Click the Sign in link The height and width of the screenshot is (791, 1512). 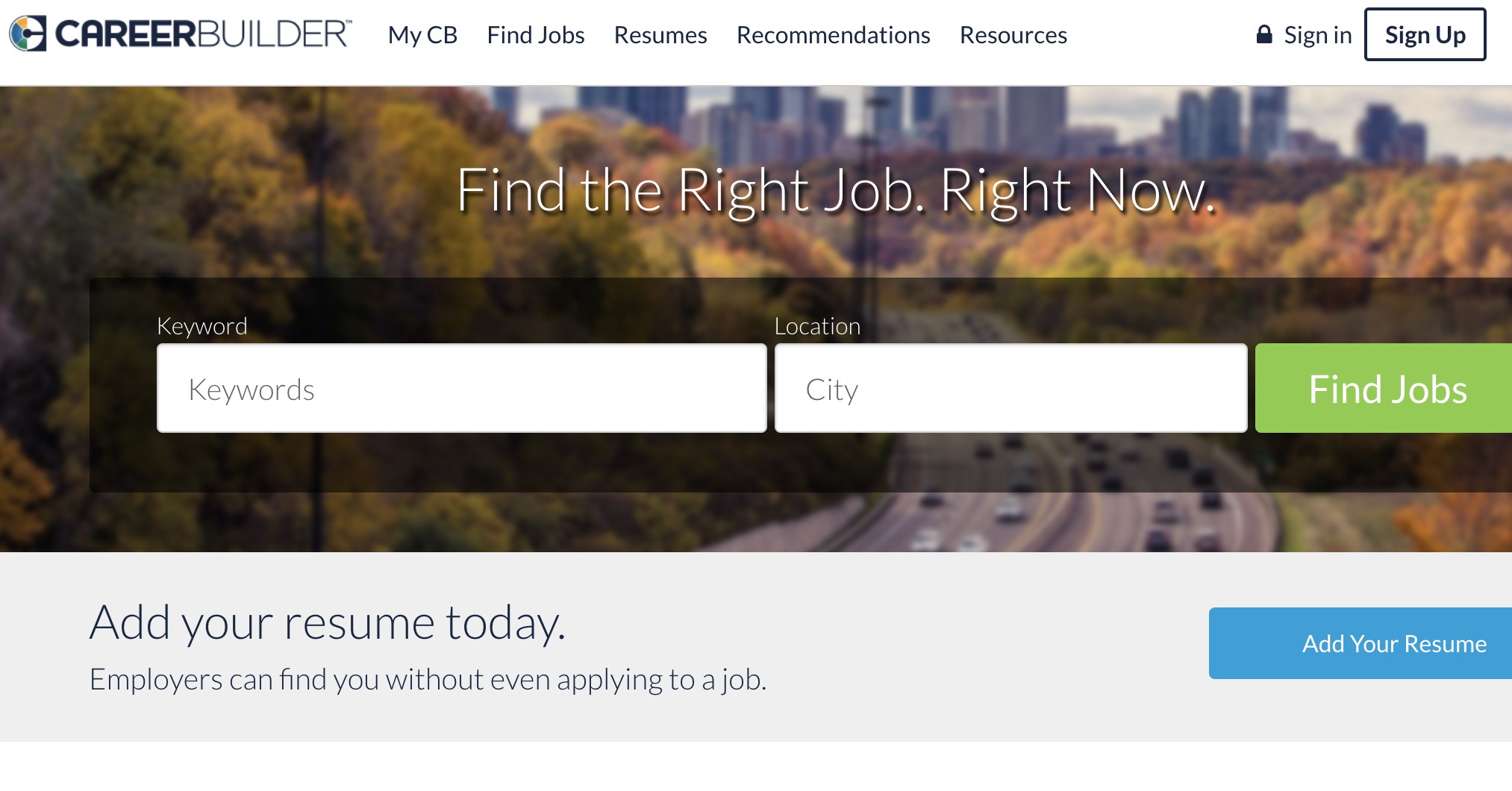pyautogui.click(x=1317, y=34)
